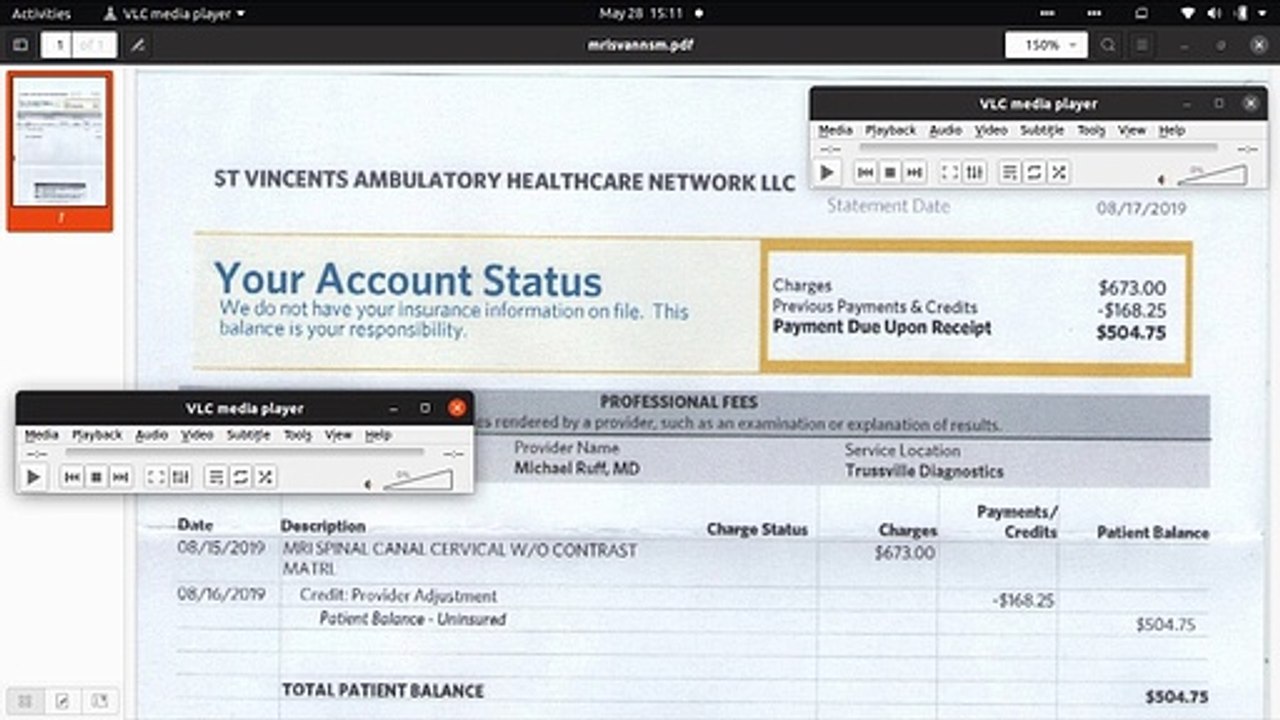Viewport: 1280px width, 720px height.
Task: Play in VLC window near Statement Date
Action: tap(827, 172)
